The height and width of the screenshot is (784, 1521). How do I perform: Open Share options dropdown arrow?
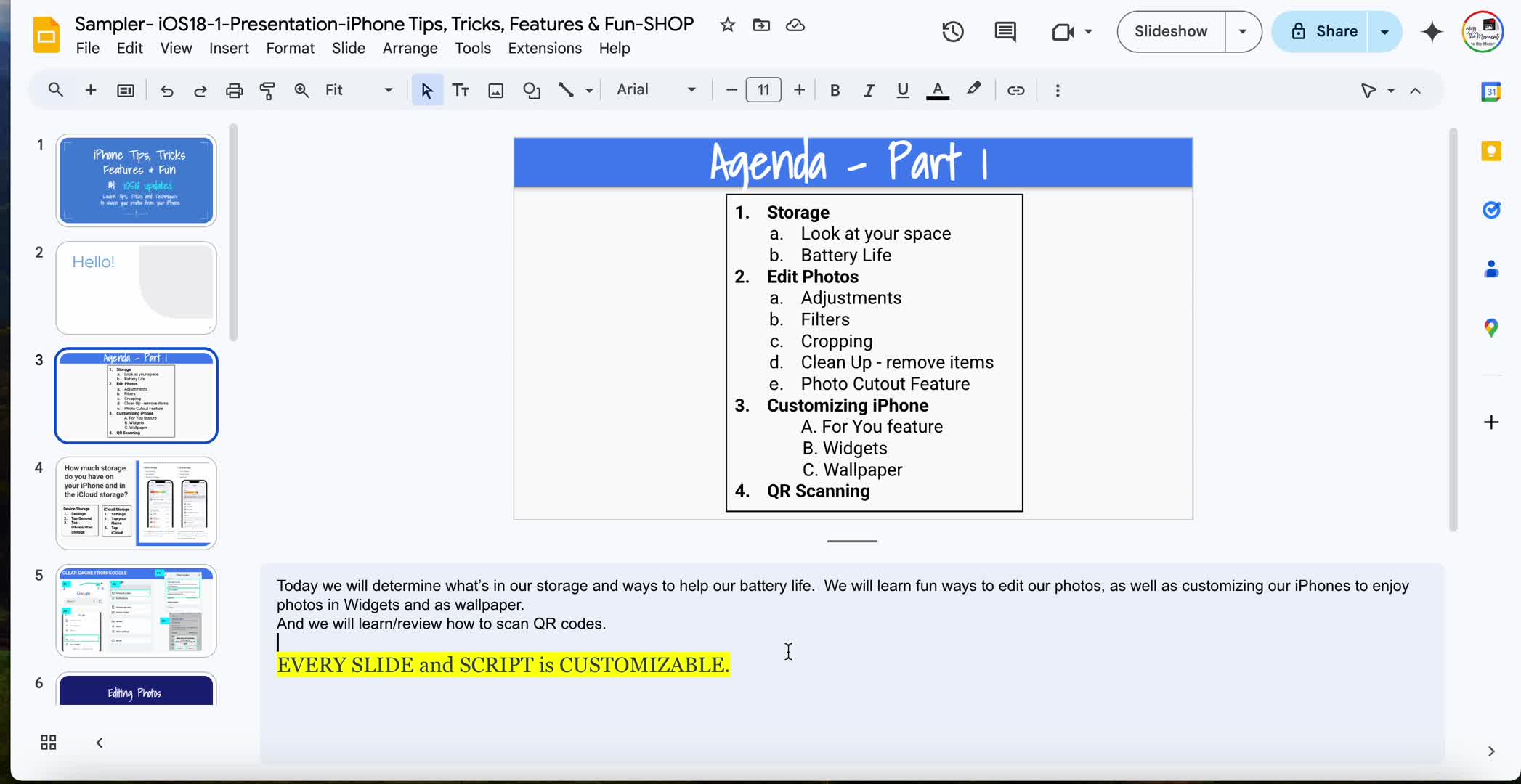coord(1384,32)
